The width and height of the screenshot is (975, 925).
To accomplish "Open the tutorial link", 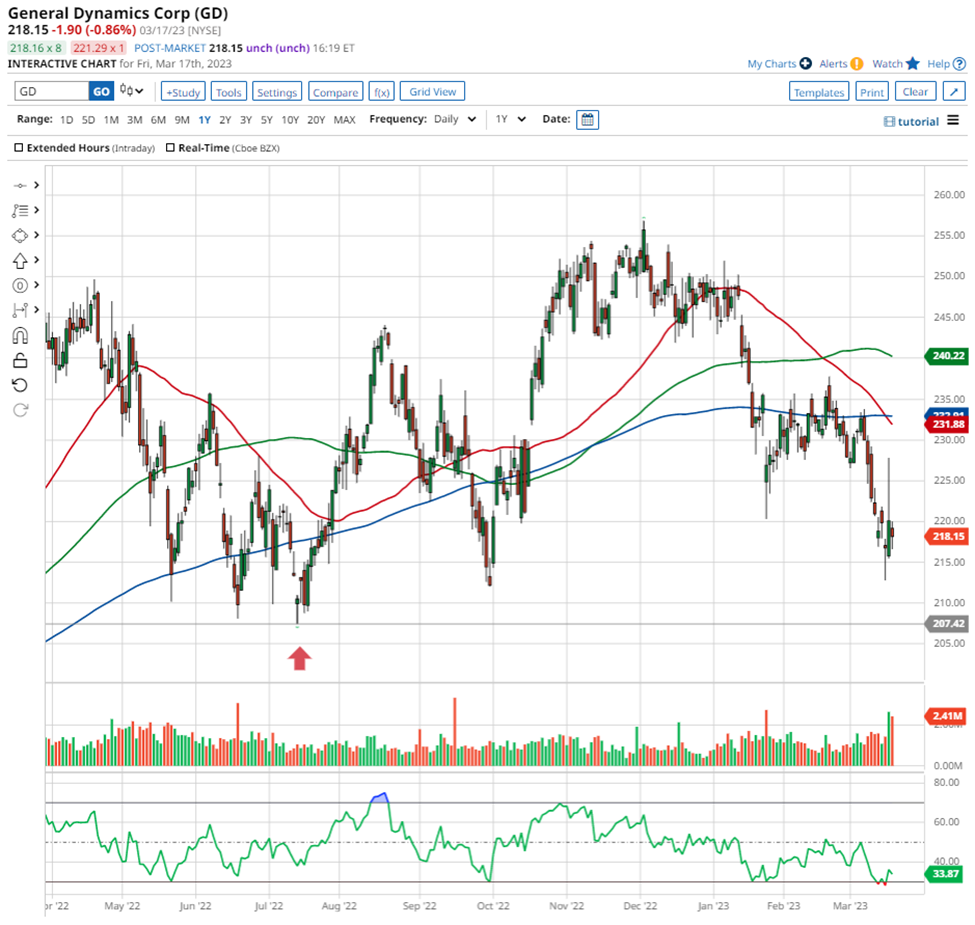I will pyautogui.click(x=912, y=122).
